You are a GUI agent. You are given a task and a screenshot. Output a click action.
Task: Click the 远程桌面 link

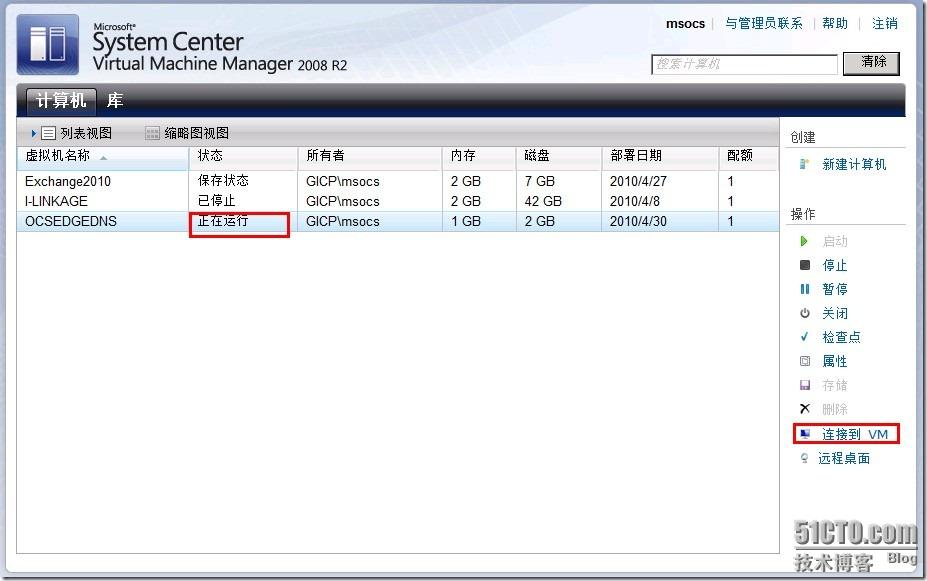(x=844, y=458)
